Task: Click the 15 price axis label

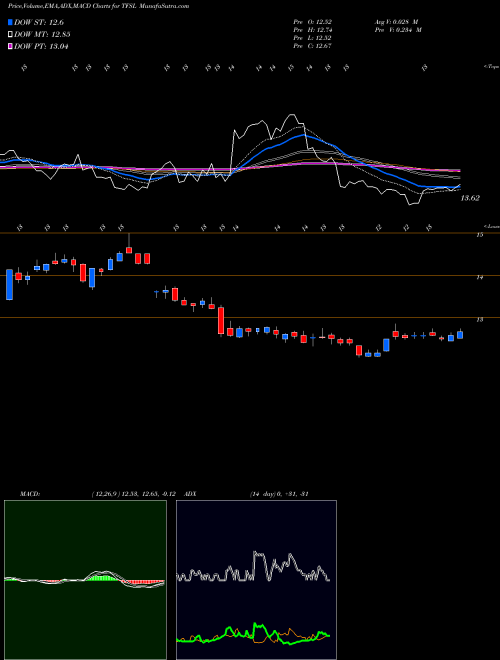Action: click(x=479, y=235)
